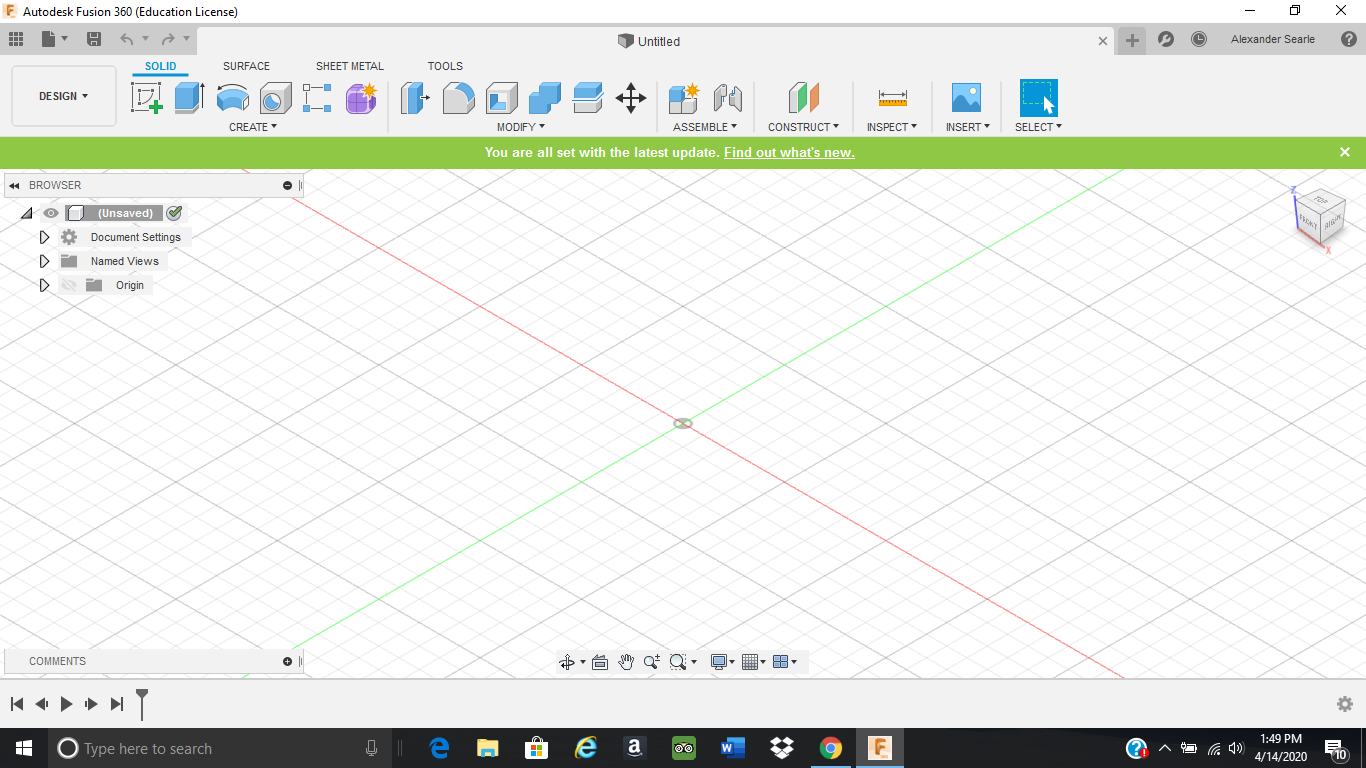Open the MODIFY dropdown menu
The width and height of the screenshot is (1366, 768).
click(521, 127)
